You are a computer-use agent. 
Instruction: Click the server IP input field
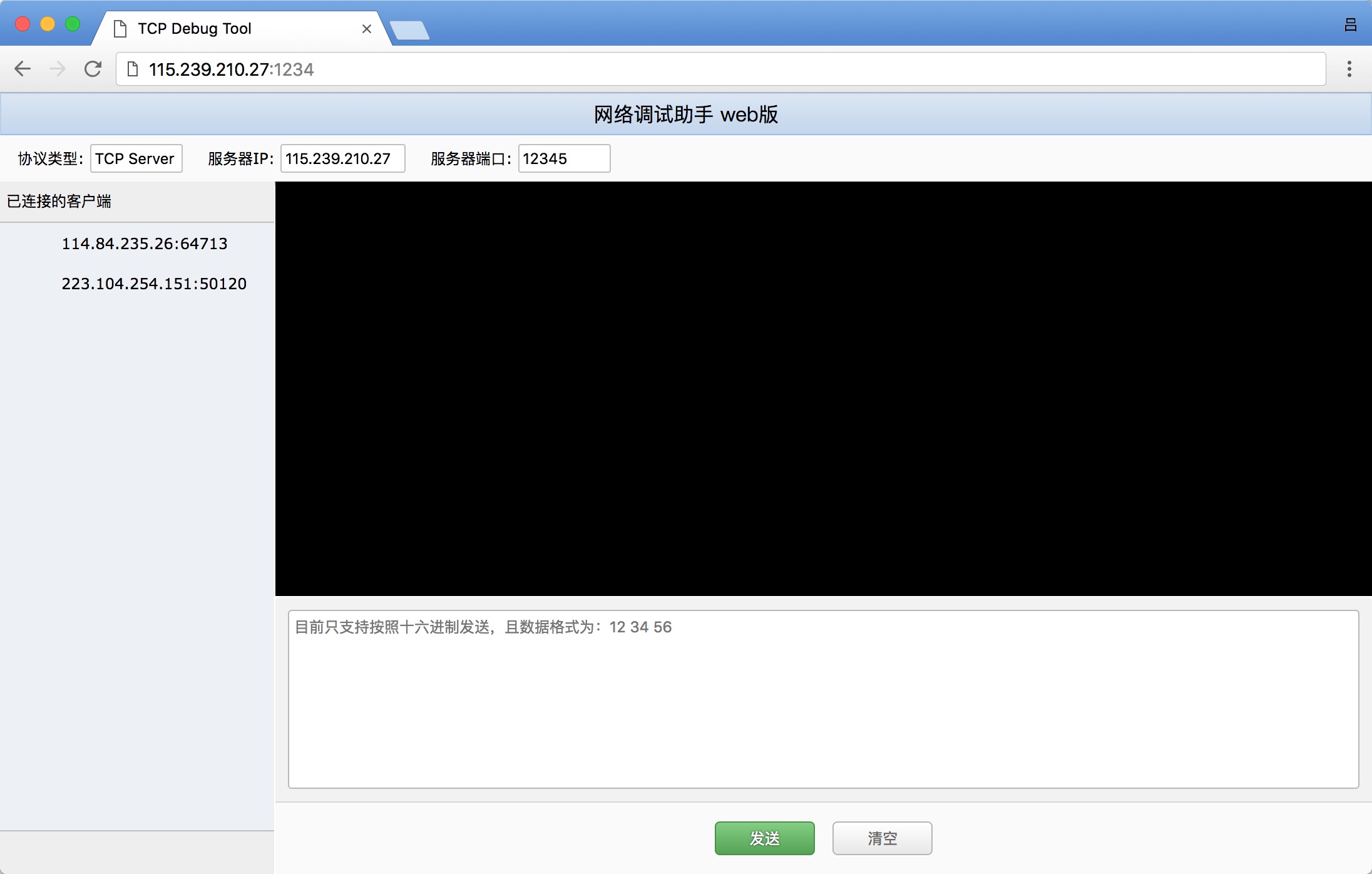(x=342, y=158)
